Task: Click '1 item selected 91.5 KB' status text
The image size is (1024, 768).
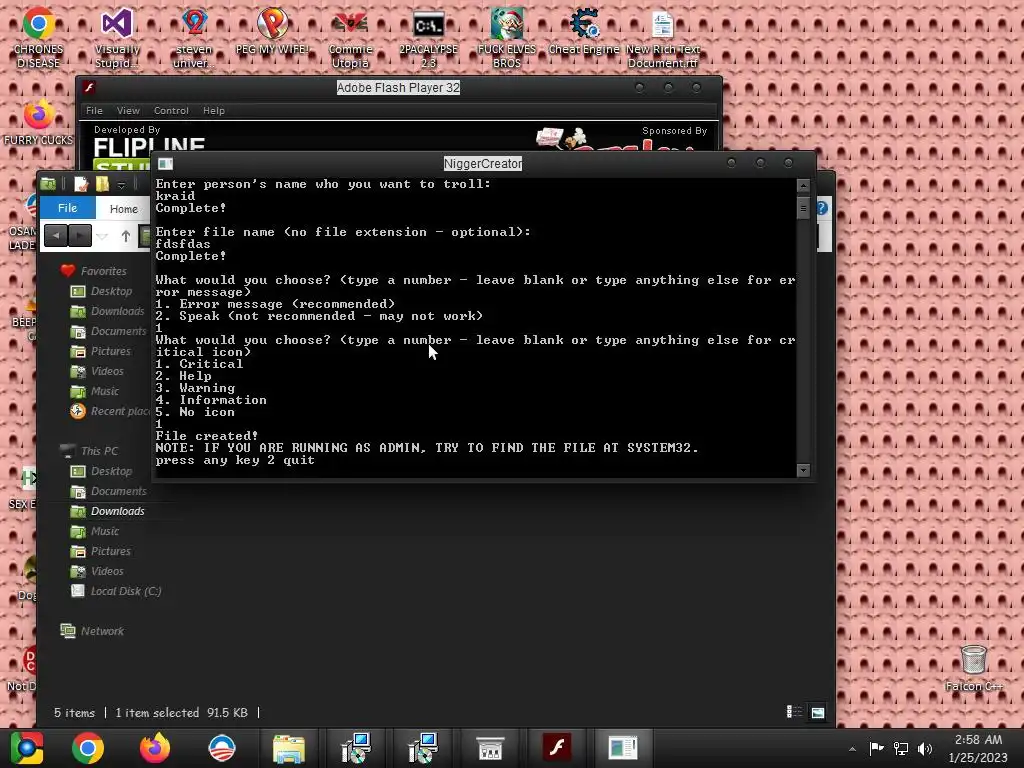Action: tap(182, 712)
